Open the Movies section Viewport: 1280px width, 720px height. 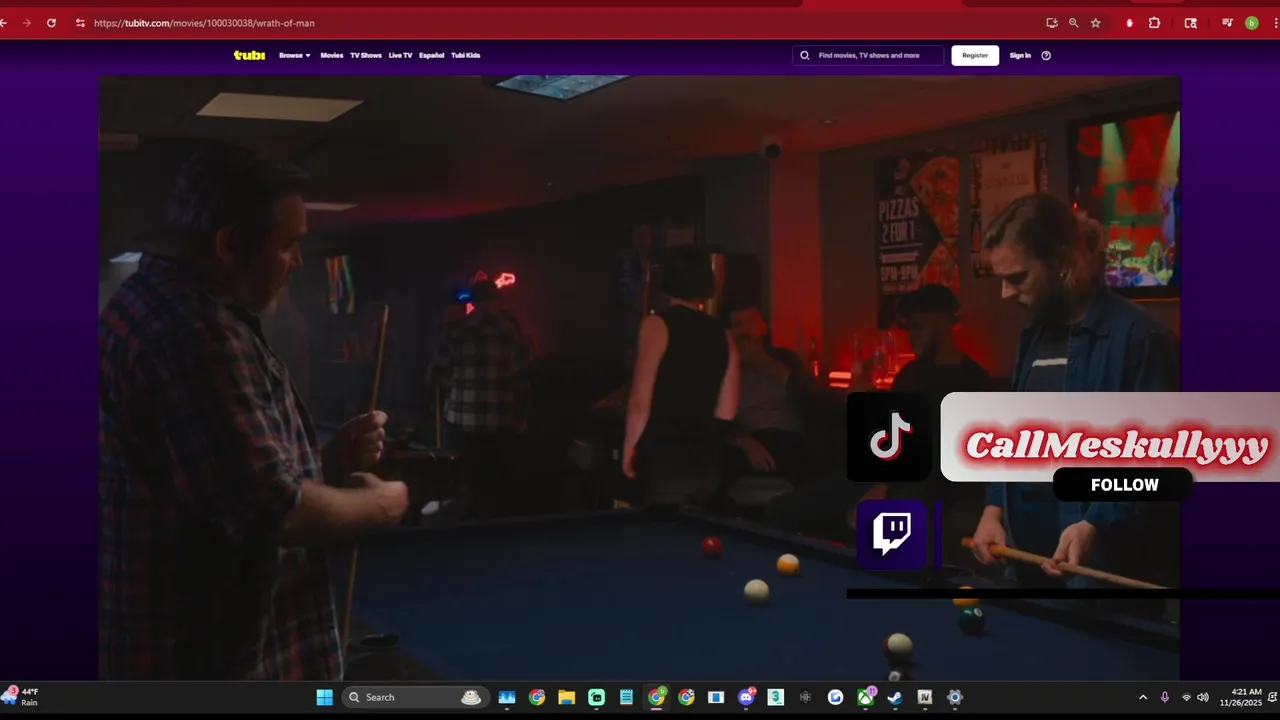coord(331,55)
